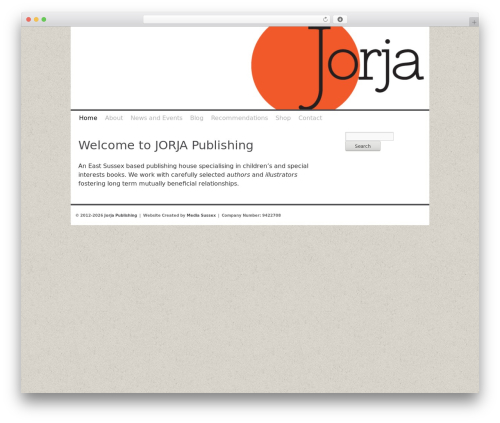Click the Search button
This screenshot has height=423, width=500.
click(363, 146)
